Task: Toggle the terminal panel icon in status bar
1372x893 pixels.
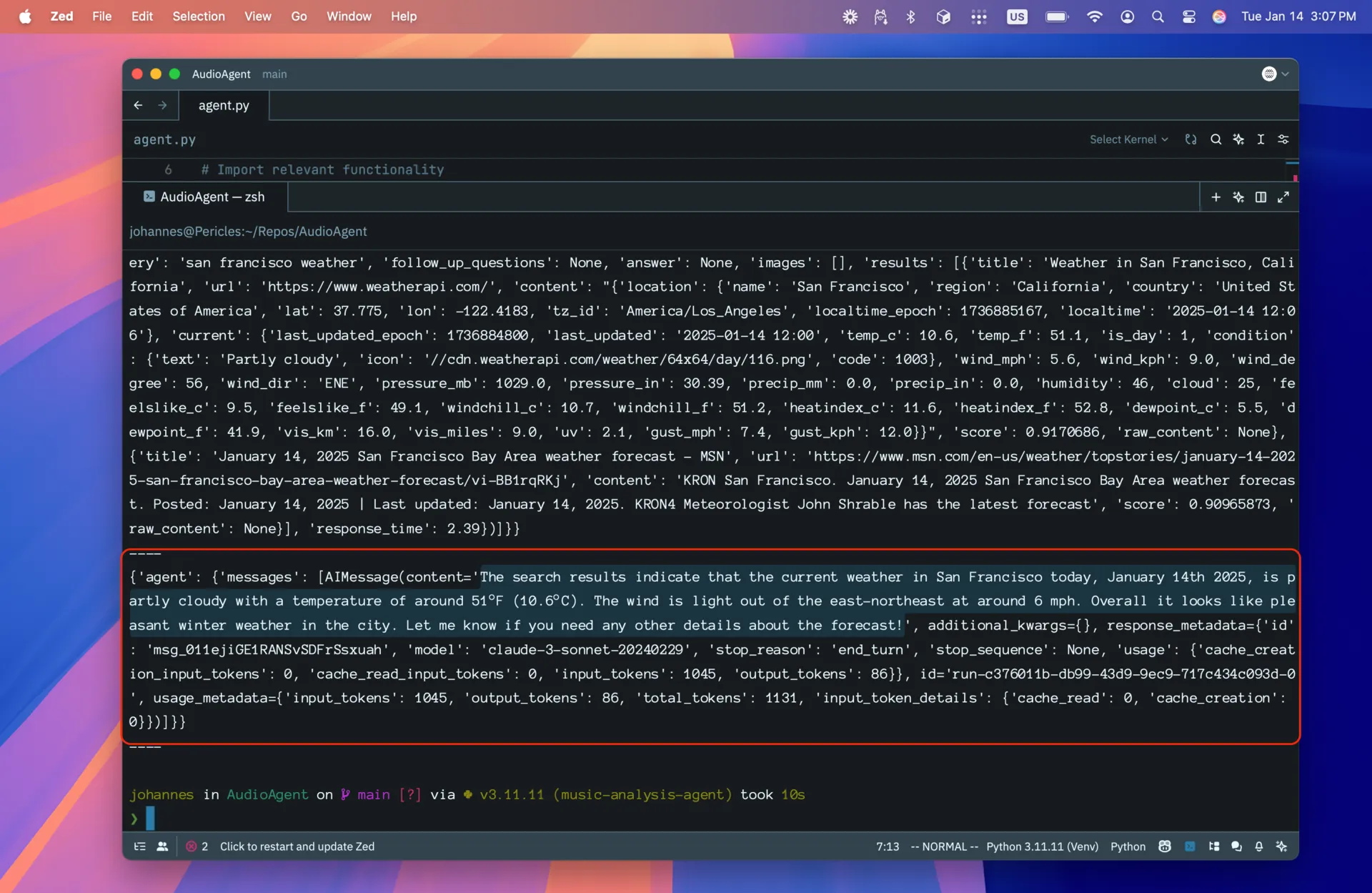Action: point(1190,847)
